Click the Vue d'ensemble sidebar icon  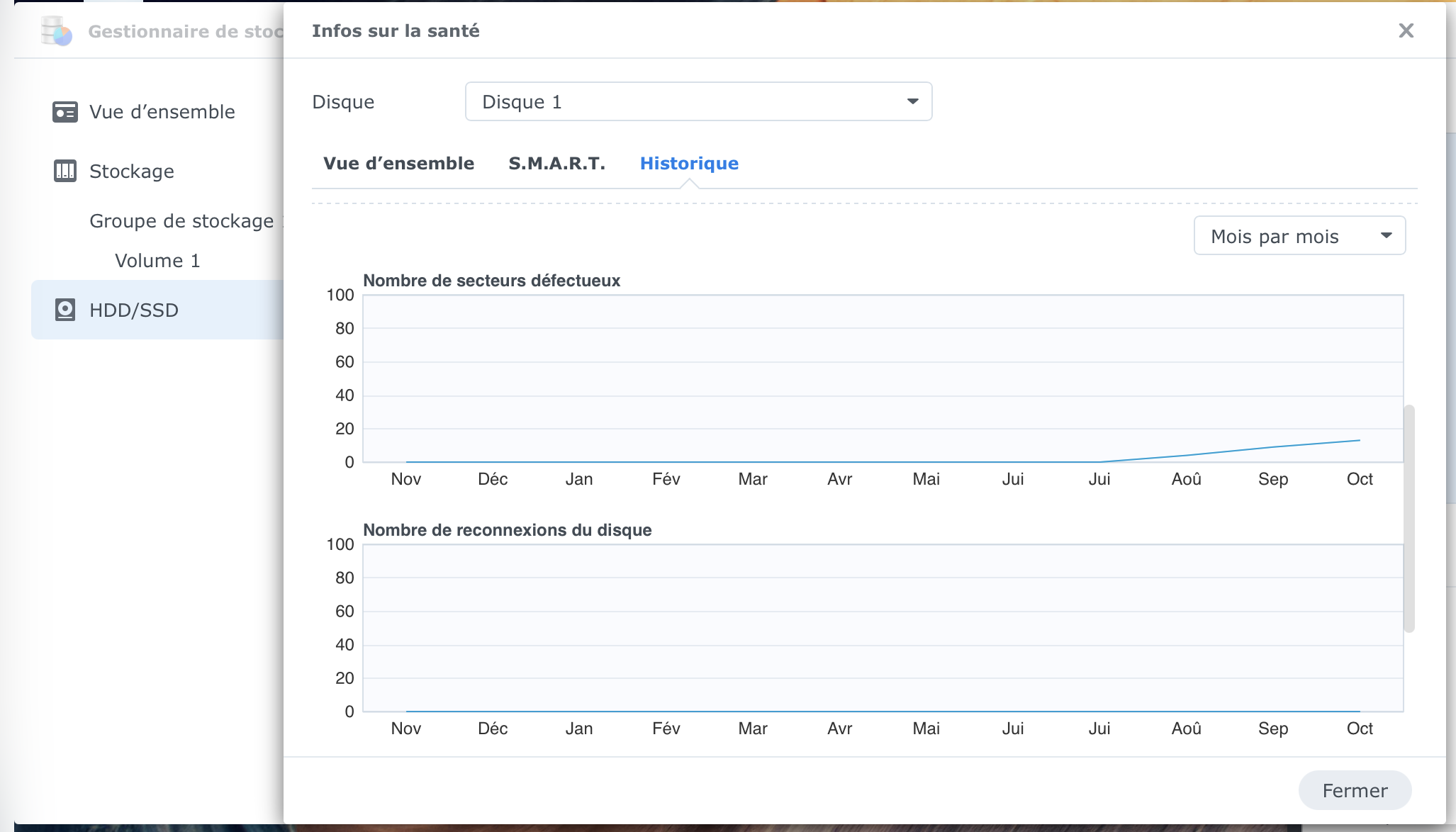[x=65, y=112]
